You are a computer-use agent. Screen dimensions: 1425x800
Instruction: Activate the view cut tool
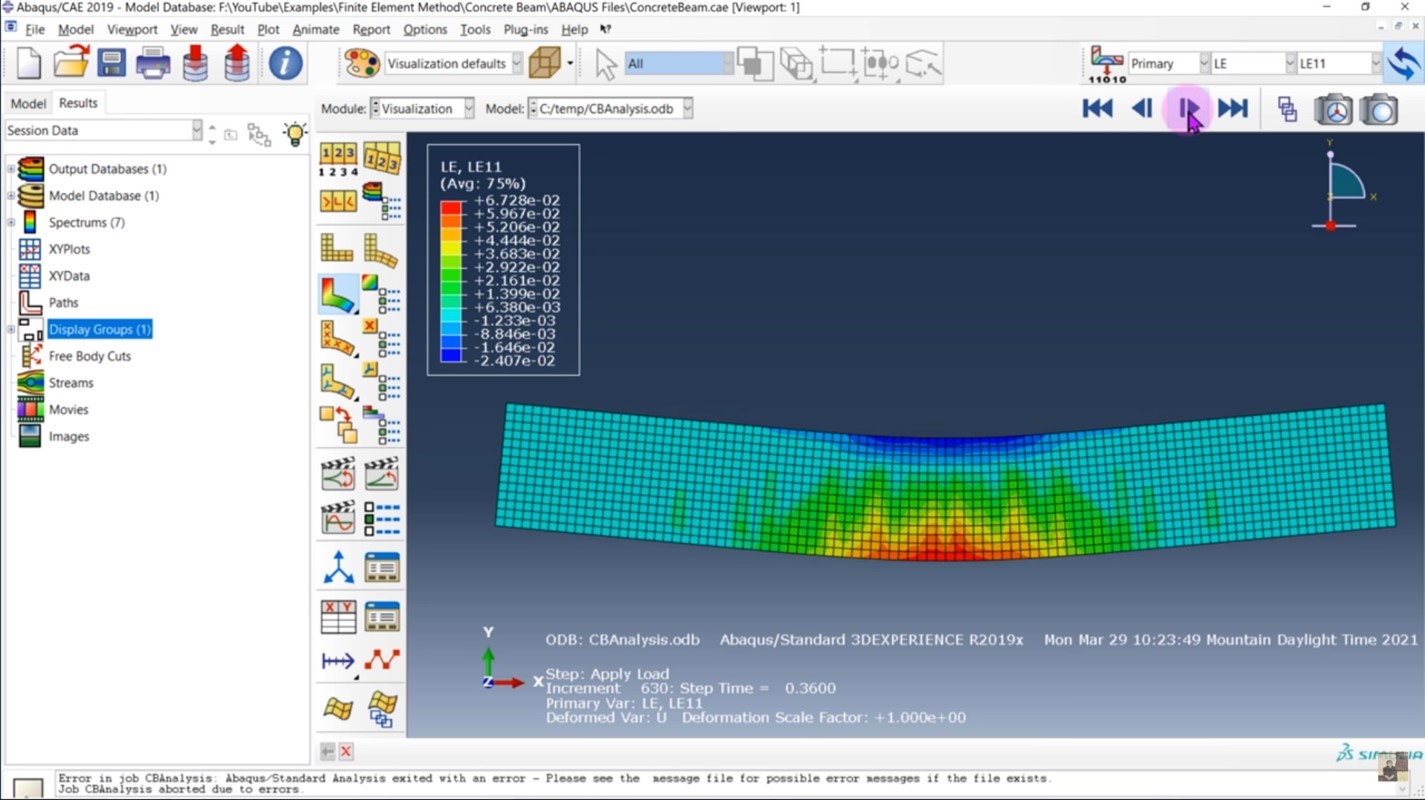click(x=338, y=708)
